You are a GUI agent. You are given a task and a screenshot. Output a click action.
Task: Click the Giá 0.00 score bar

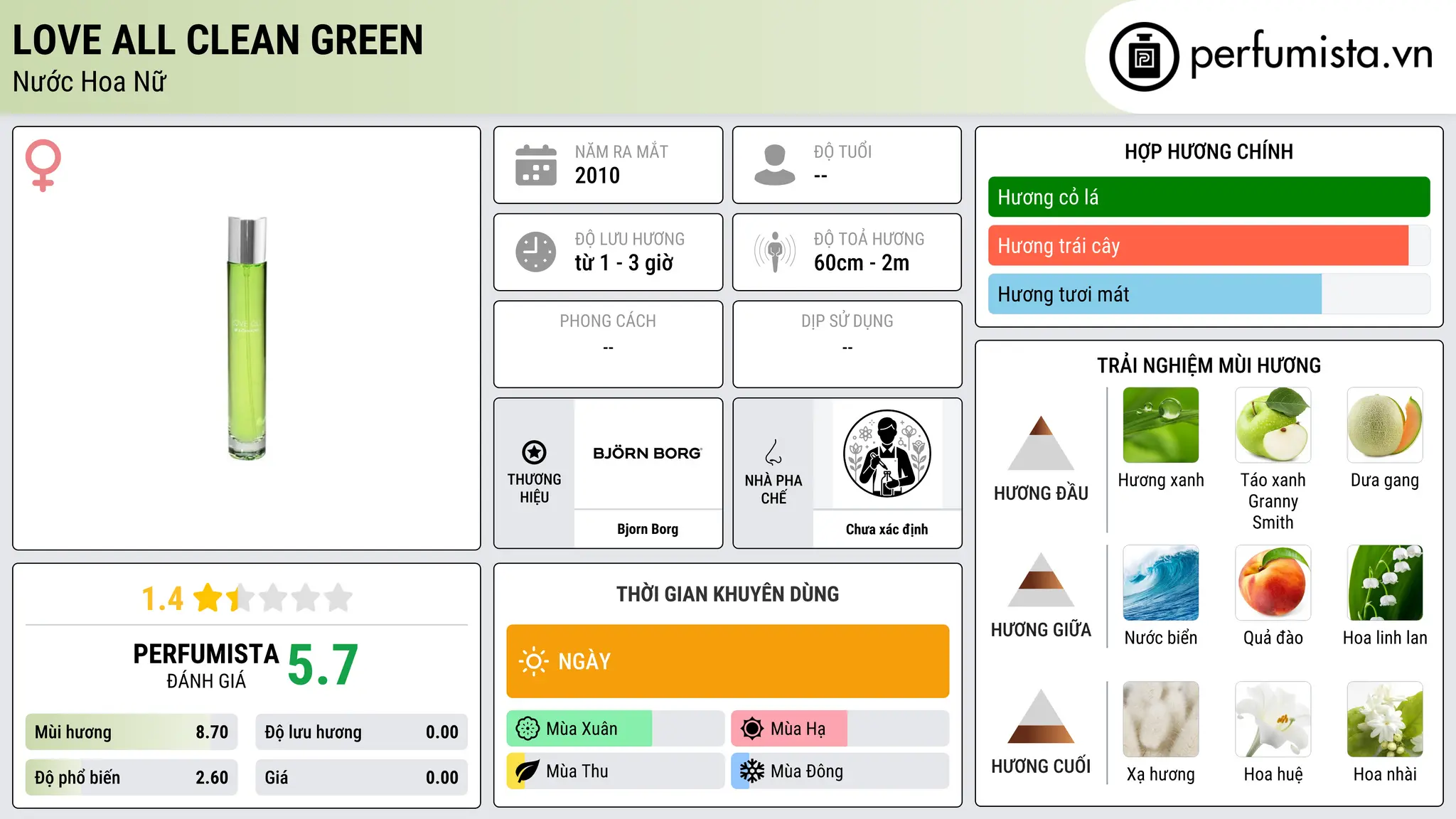362,778
